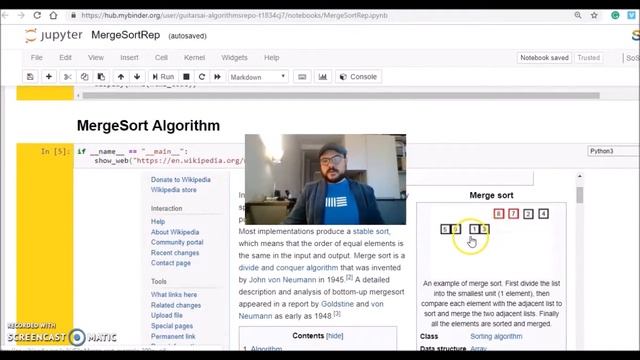640x360 pixels.
Task: Open the command palette keyboard icon
Action: point(302,77)
